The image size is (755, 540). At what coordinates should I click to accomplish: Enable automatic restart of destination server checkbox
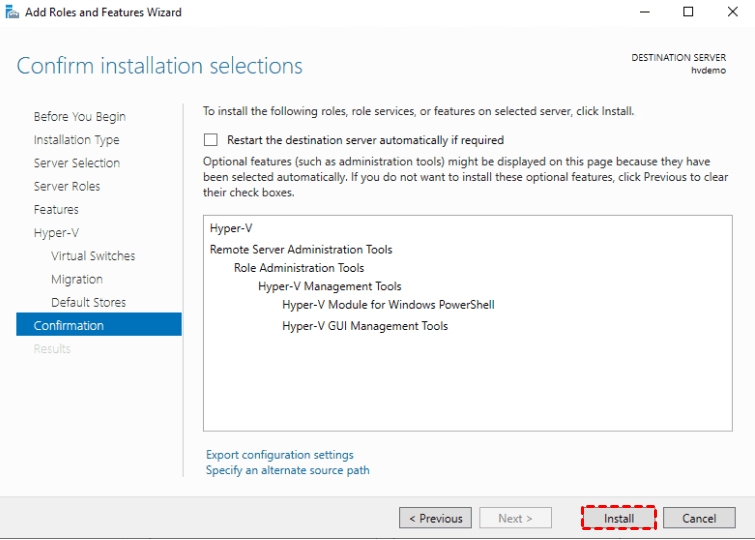[x=211, y=140]
